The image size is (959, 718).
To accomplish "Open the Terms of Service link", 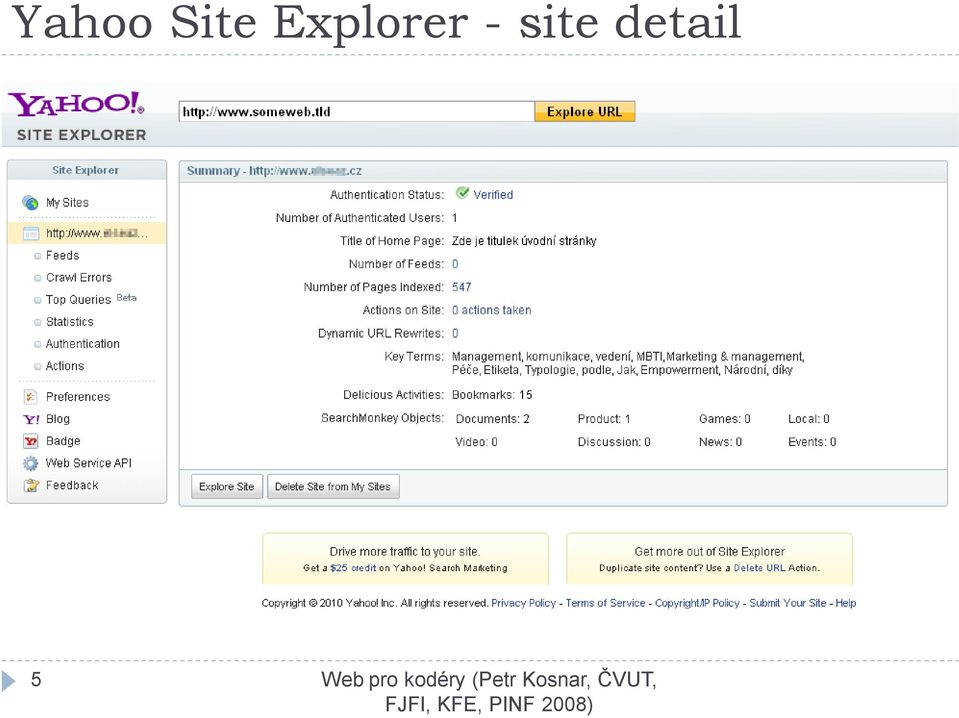I will [605, 603].
